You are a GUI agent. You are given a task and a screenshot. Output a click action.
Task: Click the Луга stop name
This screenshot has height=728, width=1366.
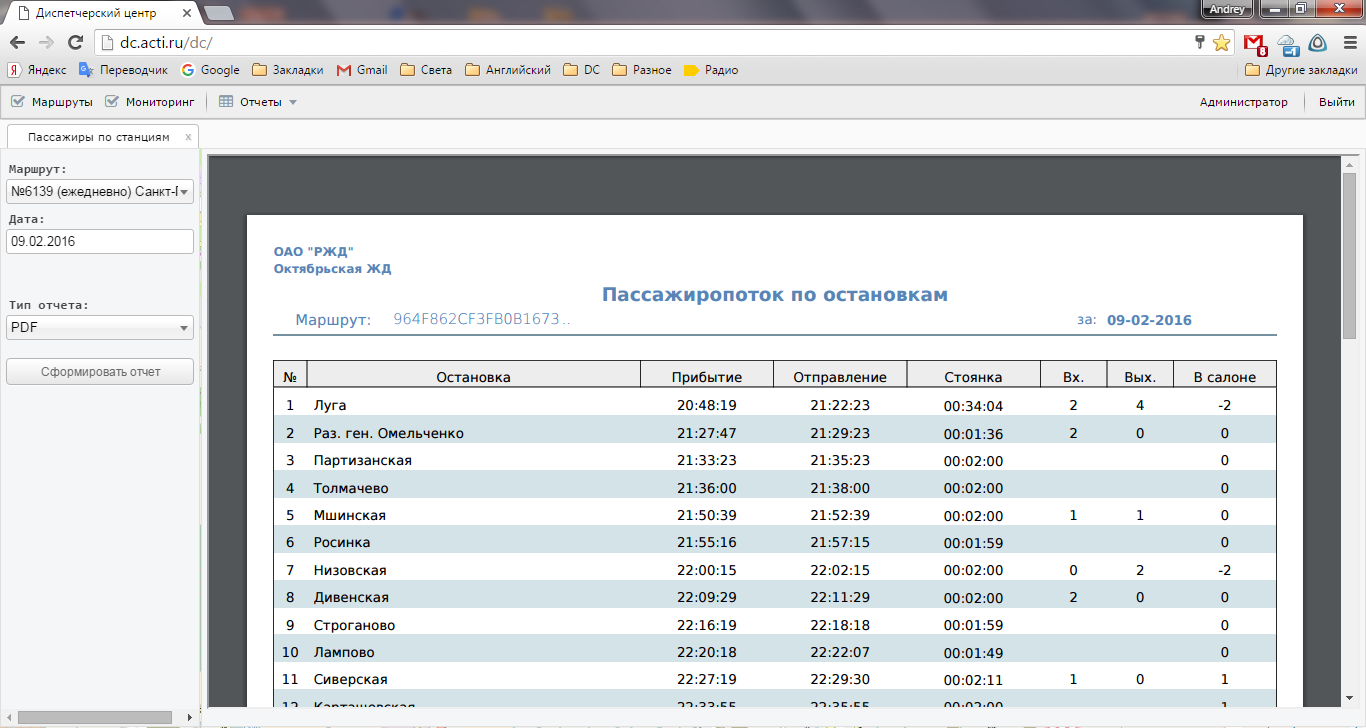tap(330, 406)
